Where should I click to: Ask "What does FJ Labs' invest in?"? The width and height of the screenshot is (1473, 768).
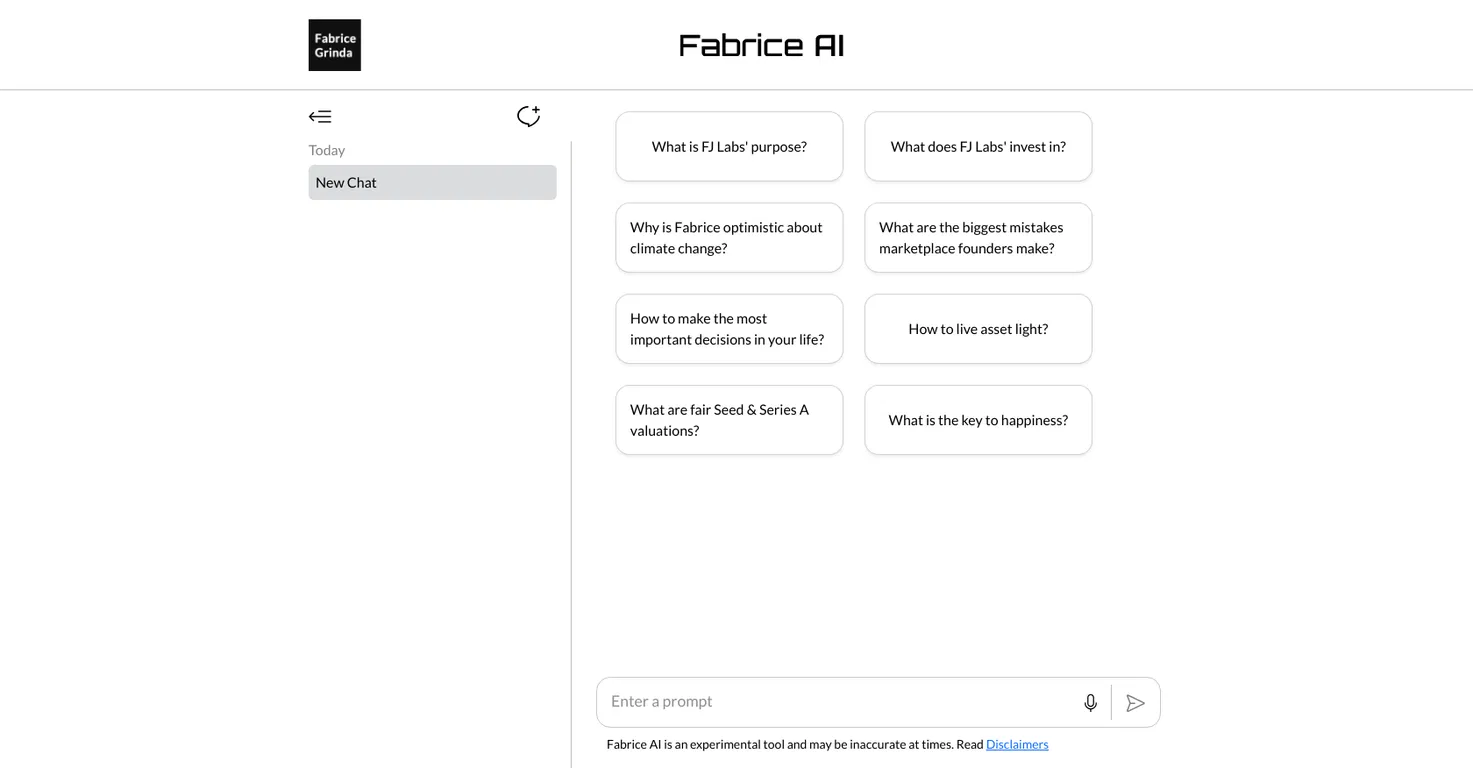coord(978,146)
